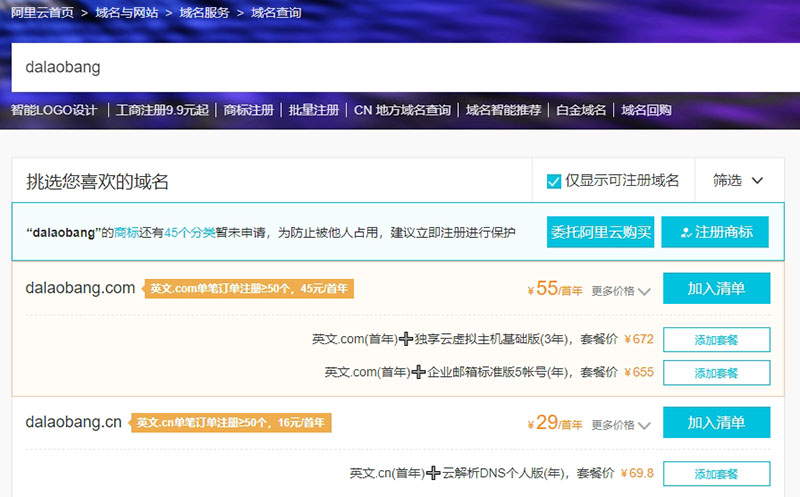Uncheck the 仅显示可注册域名 checkbox

pyautogui.click(x=554, y=181)
